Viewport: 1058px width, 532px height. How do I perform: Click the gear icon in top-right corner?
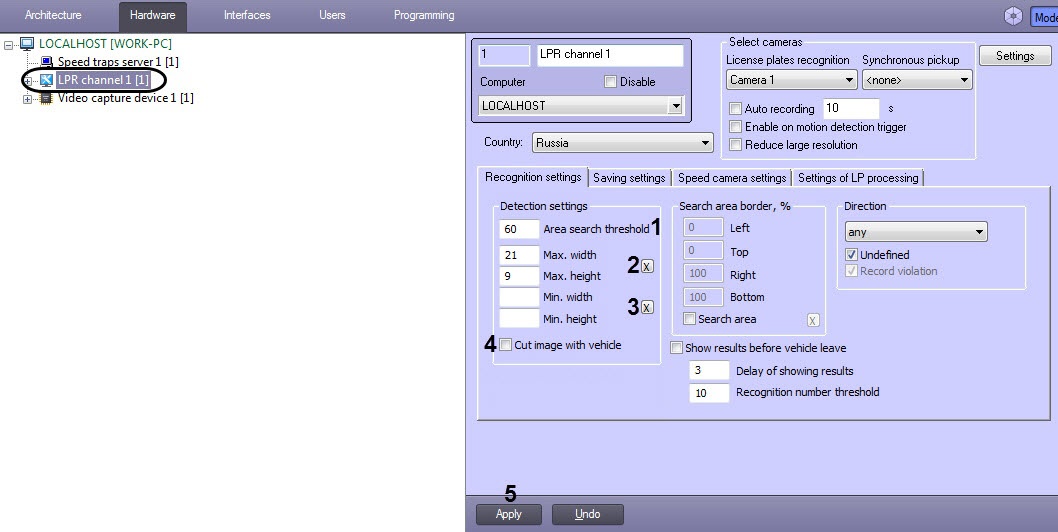point(1013,16)
